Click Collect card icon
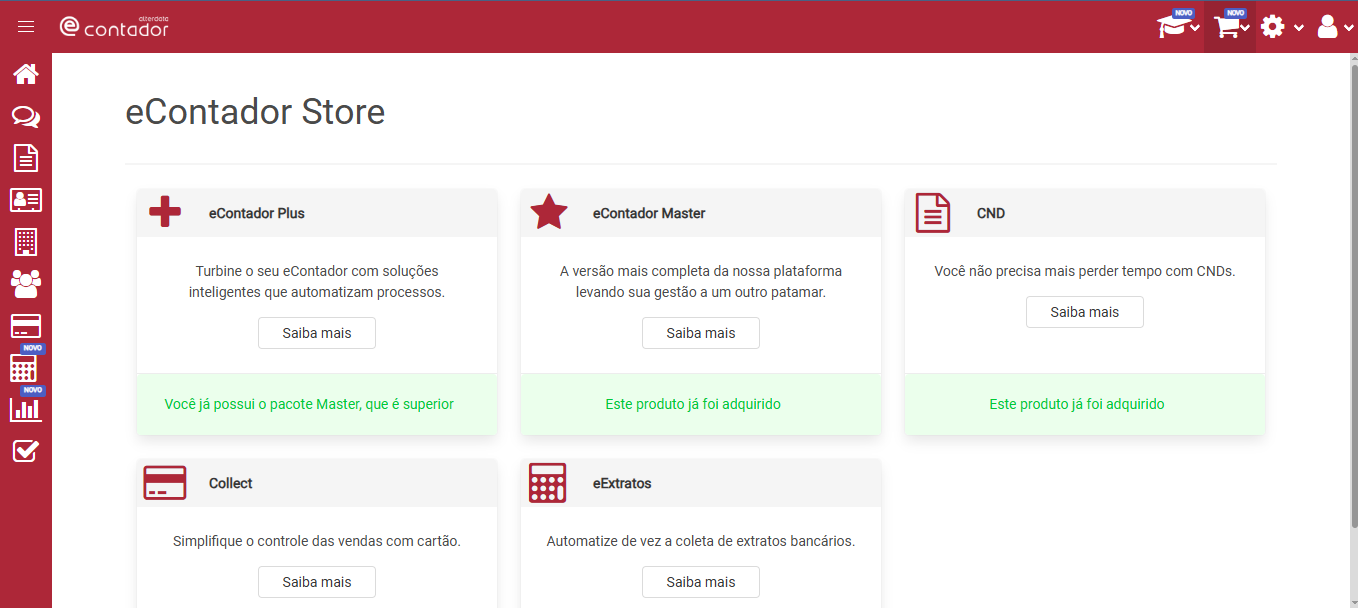 coord(165,483)
